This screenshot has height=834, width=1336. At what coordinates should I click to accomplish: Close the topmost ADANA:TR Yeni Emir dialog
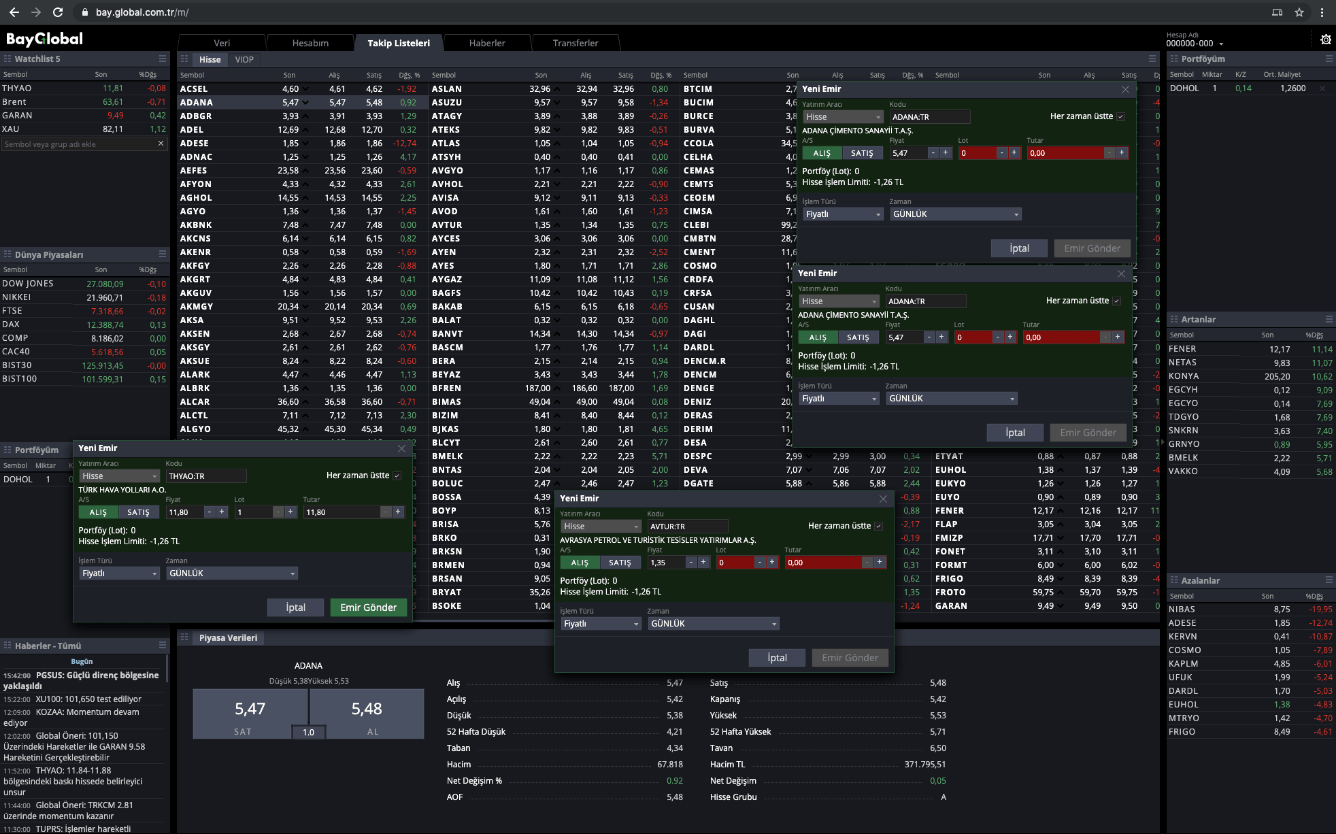1125,89
